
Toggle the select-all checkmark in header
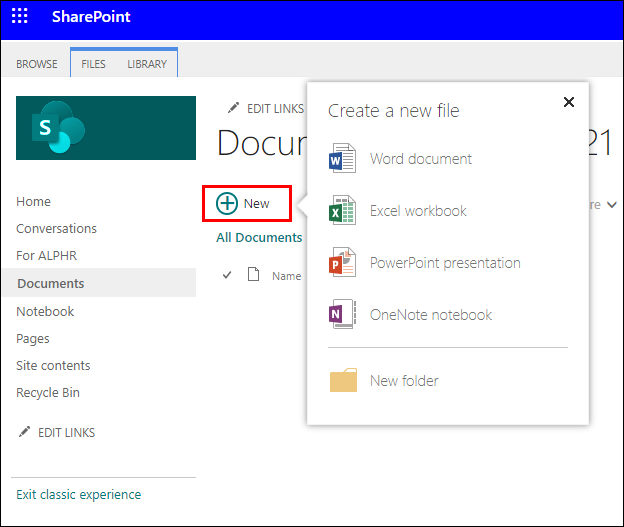pos(227,275)
